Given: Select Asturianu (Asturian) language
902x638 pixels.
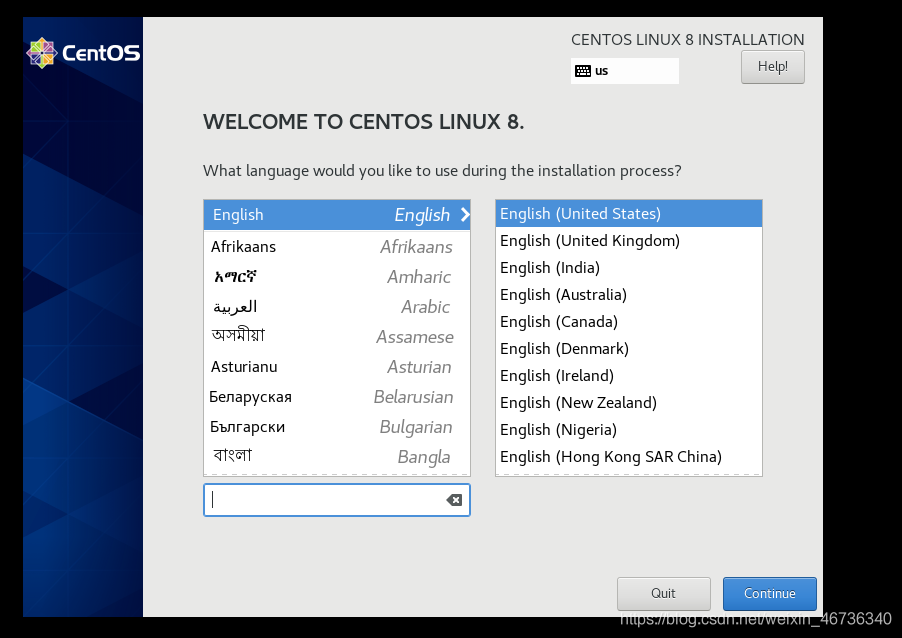Looking at the screenshot, I should tap(337, 366).
